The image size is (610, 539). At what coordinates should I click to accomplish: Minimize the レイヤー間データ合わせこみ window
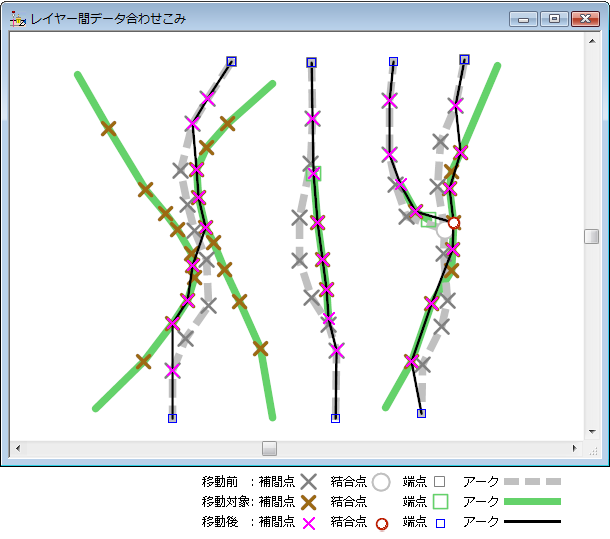tap(523, 19)
